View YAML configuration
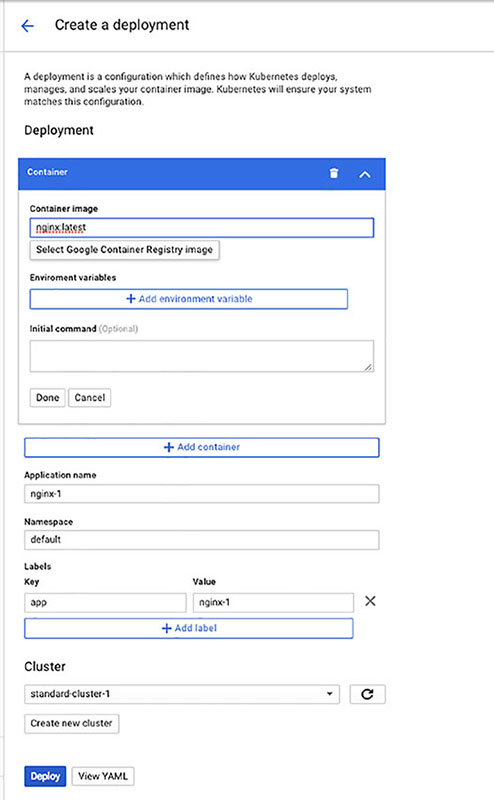494x800 pixels. click(103, 777)
